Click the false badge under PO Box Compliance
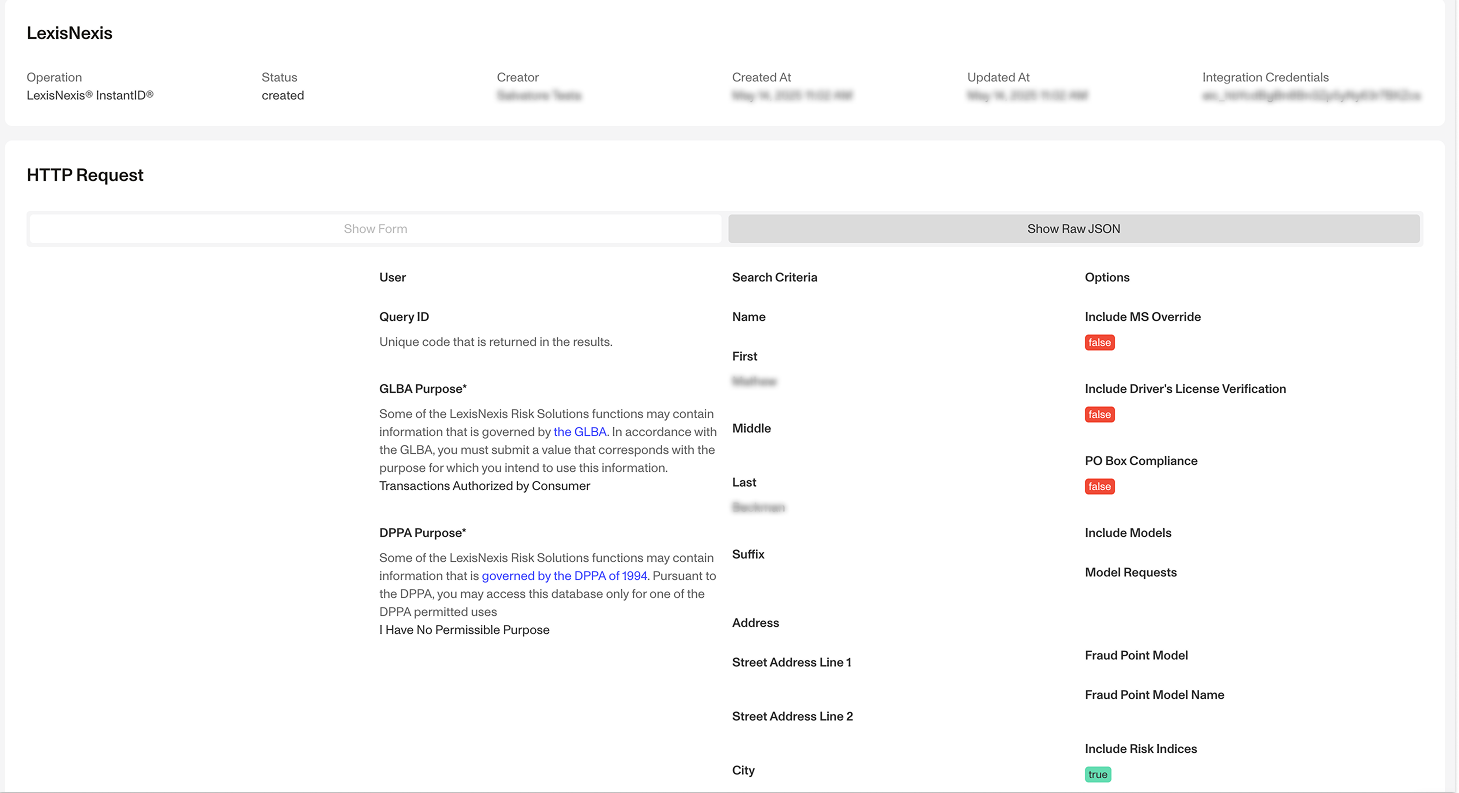 1100,486
